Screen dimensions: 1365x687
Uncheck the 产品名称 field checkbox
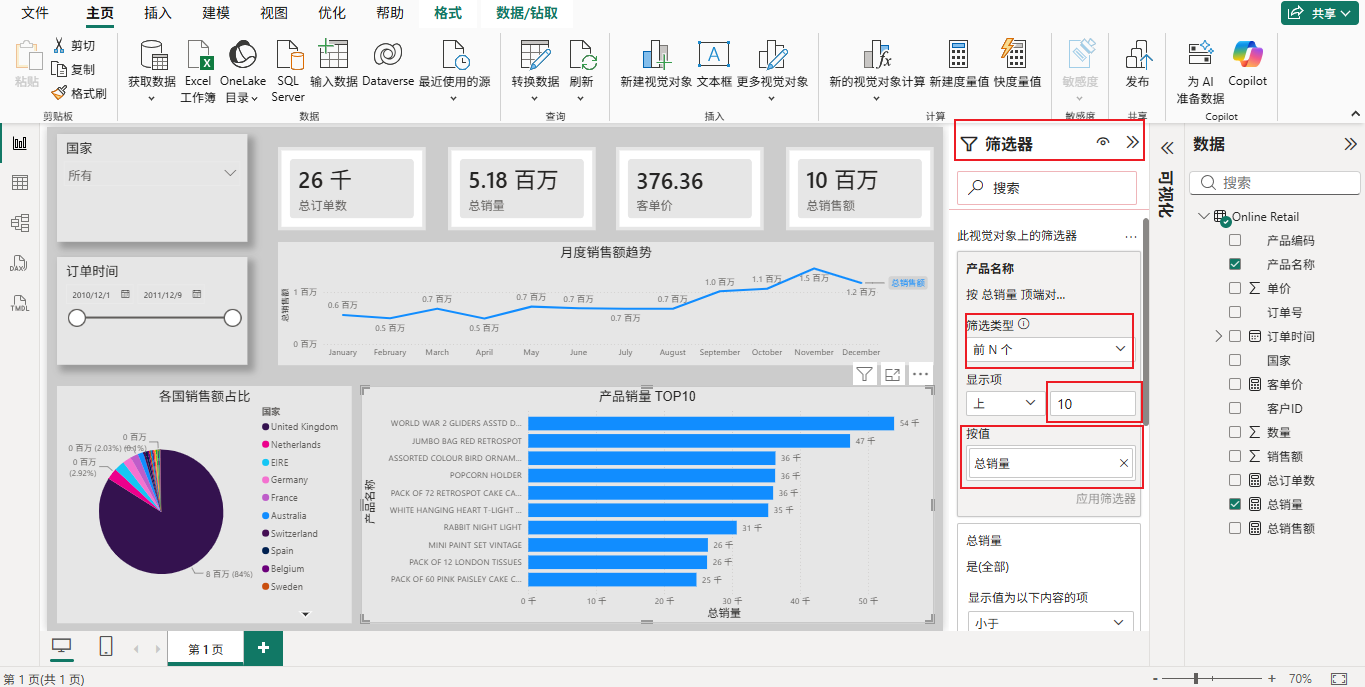point(1235,264)
